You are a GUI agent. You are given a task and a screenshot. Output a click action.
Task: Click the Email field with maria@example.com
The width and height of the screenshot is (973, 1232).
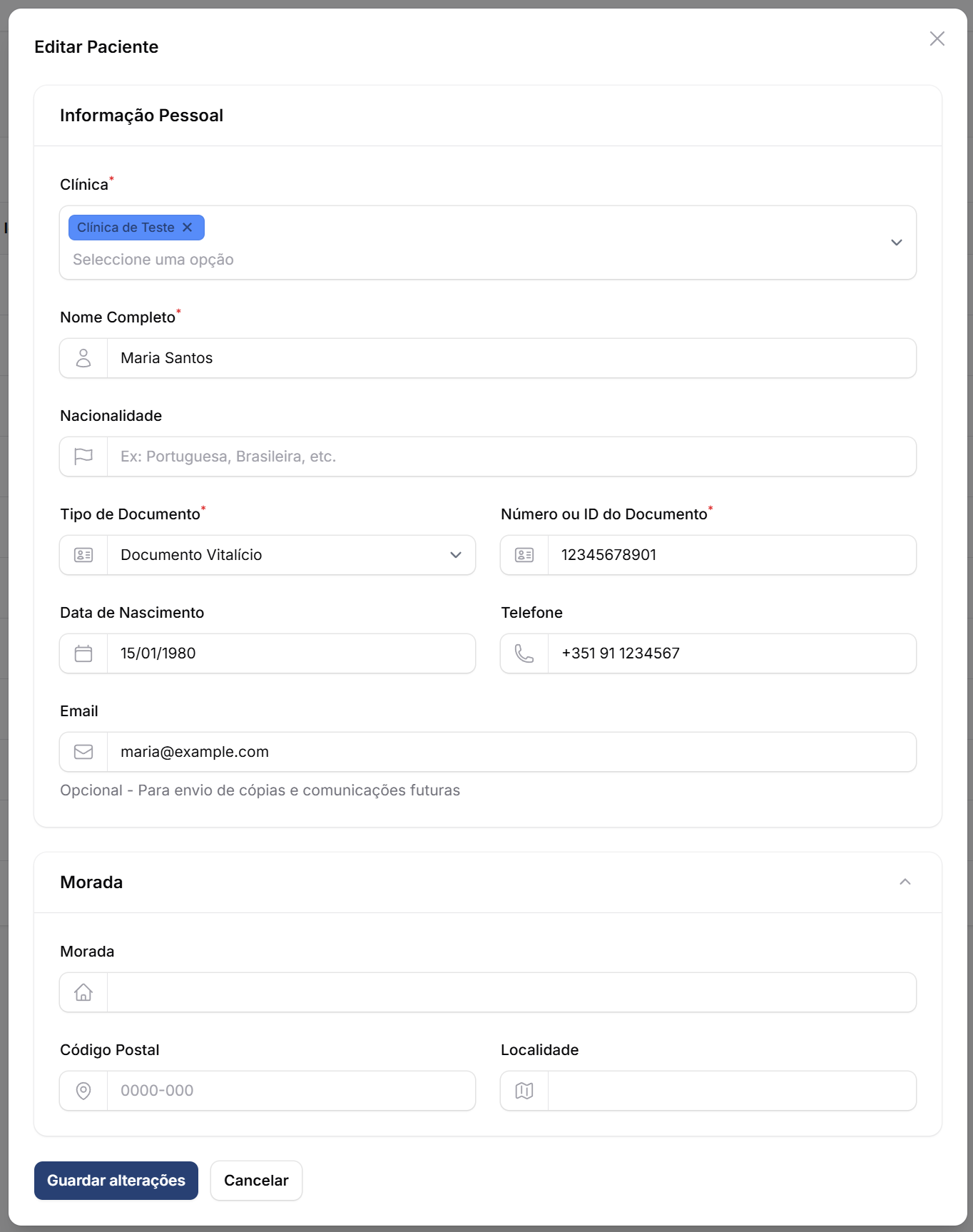[x=511, y=752]
